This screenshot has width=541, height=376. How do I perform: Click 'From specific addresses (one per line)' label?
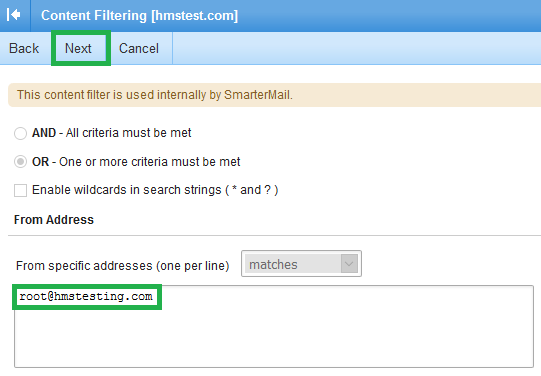click(x=122, y=266)
